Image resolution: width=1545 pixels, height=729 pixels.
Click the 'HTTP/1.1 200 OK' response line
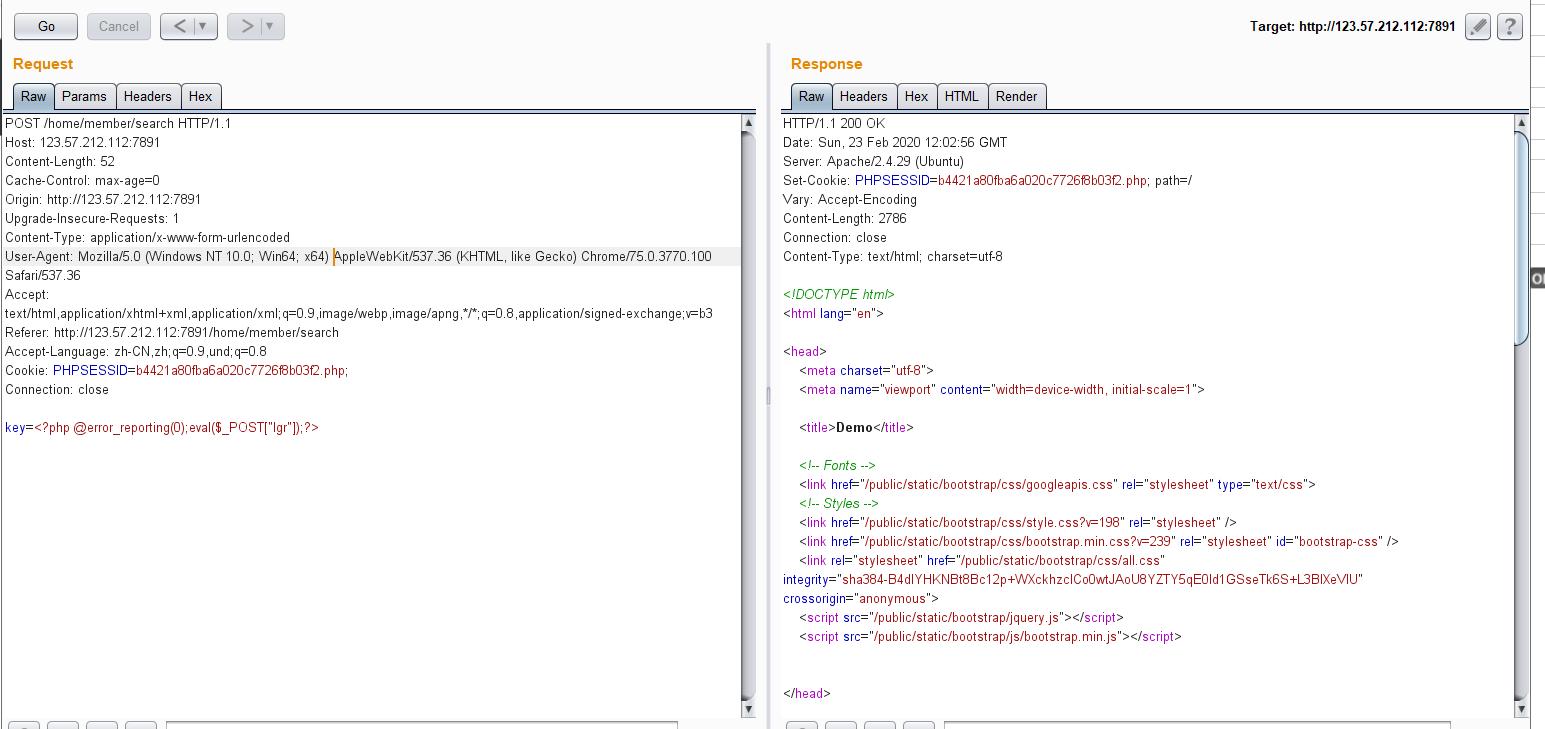point(834,124)
